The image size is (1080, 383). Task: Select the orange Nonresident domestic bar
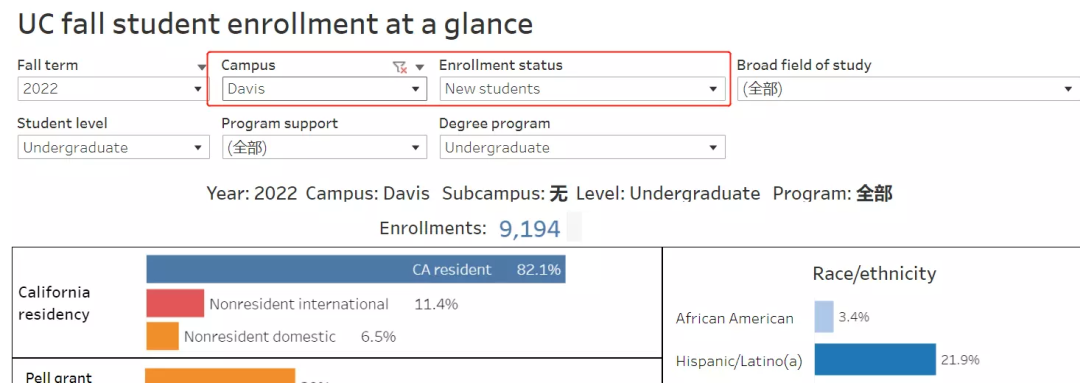coord(163,336)
